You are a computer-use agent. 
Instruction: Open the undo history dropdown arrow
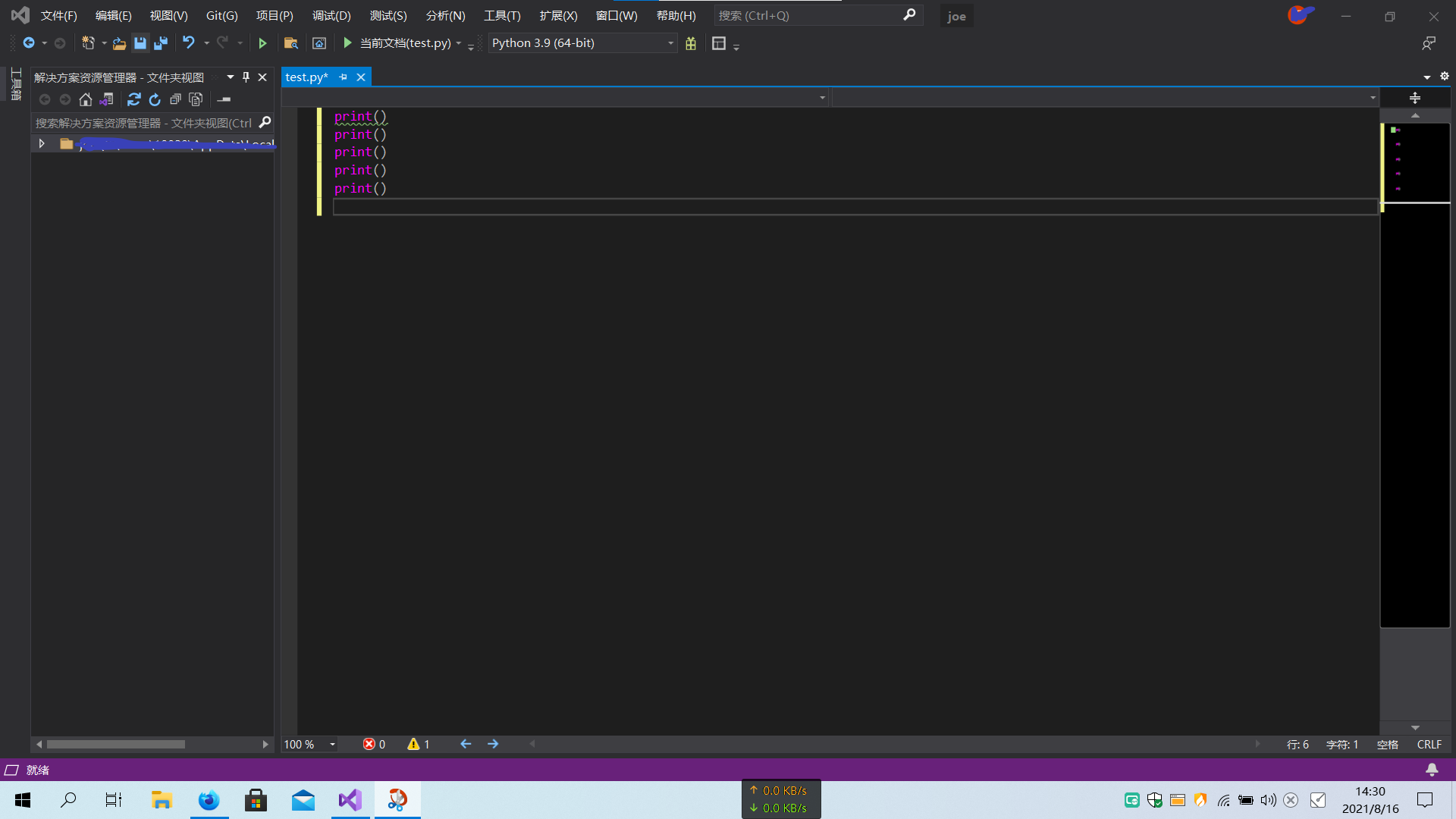[206, 43]
